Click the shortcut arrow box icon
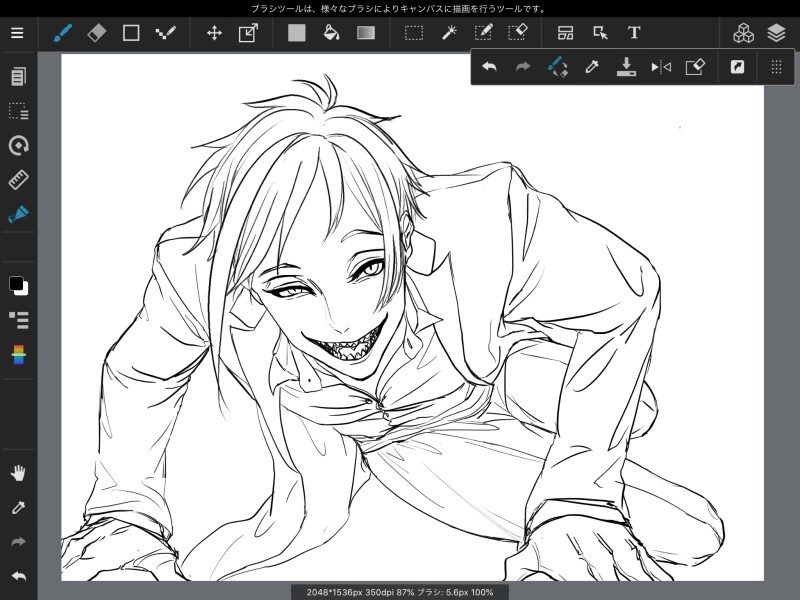The height and width of the screenshot is (600, 800). 737,67
